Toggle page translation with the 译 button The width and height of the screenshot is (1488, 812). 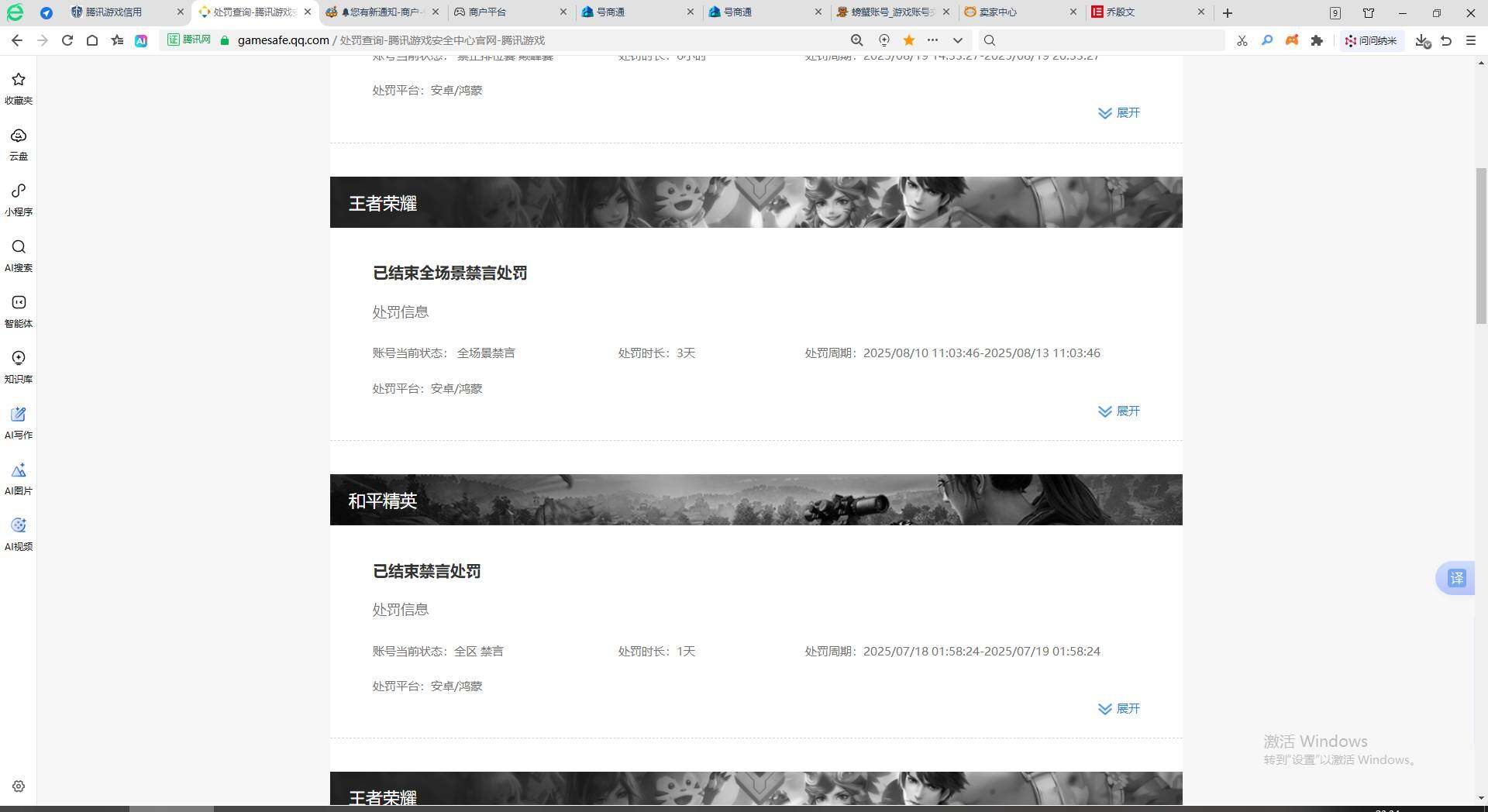pos(1455,578)
